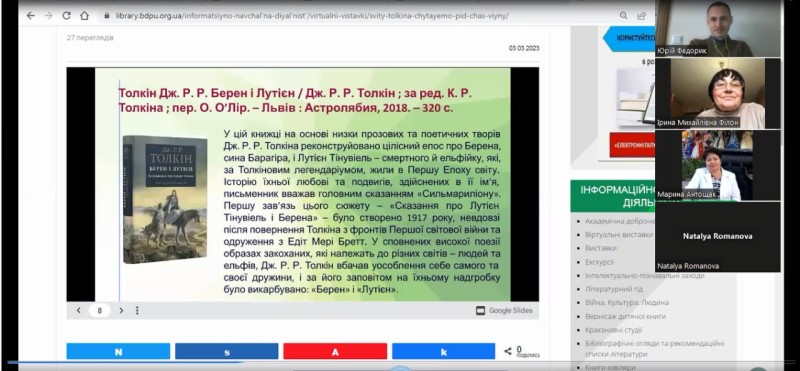The width and height of the screenshot is (800, 371).
Task: Open presentation in Google Slides
Action: (504, 310)
